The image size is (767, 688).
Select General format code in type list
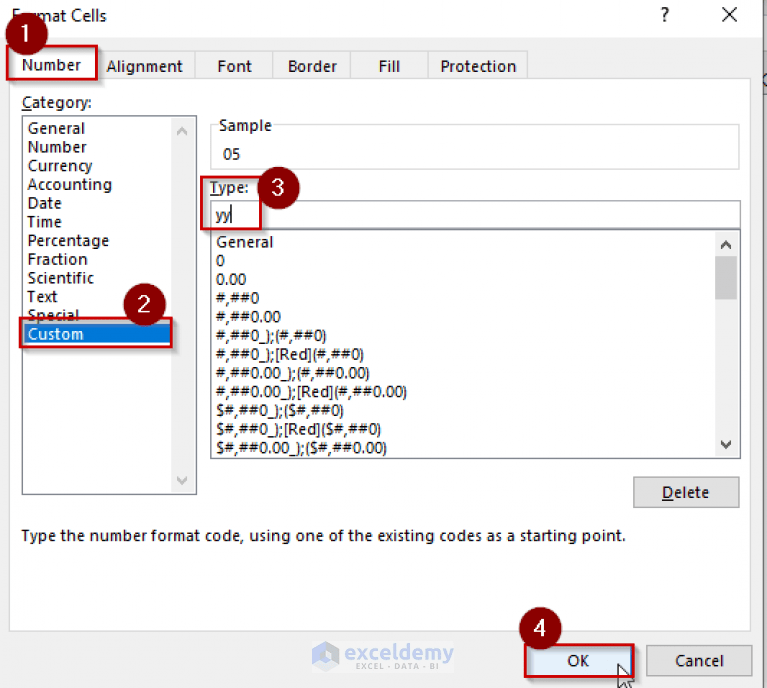245,242
